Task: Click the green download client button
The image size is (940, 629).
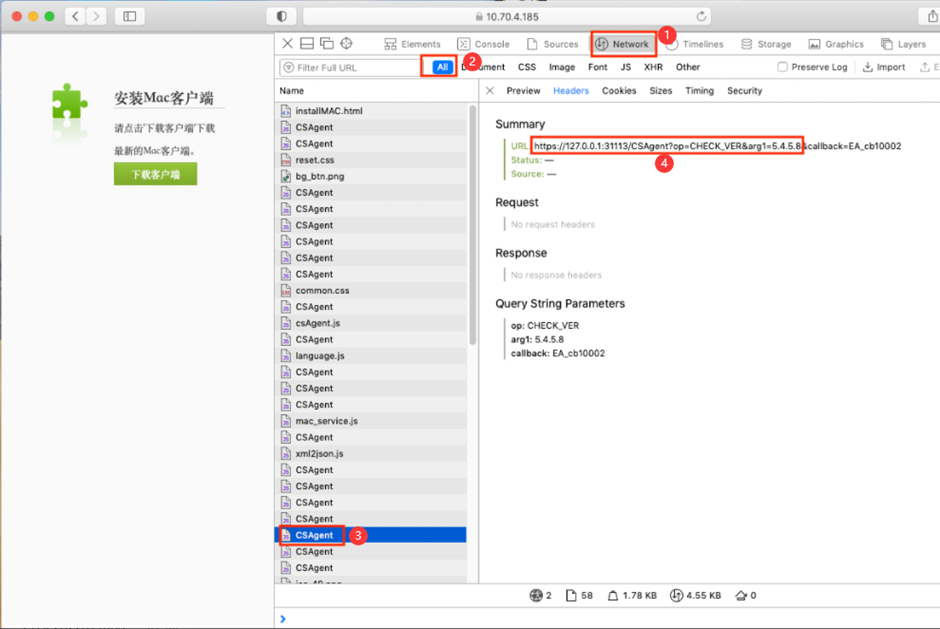Action: (x=155, y=174)
